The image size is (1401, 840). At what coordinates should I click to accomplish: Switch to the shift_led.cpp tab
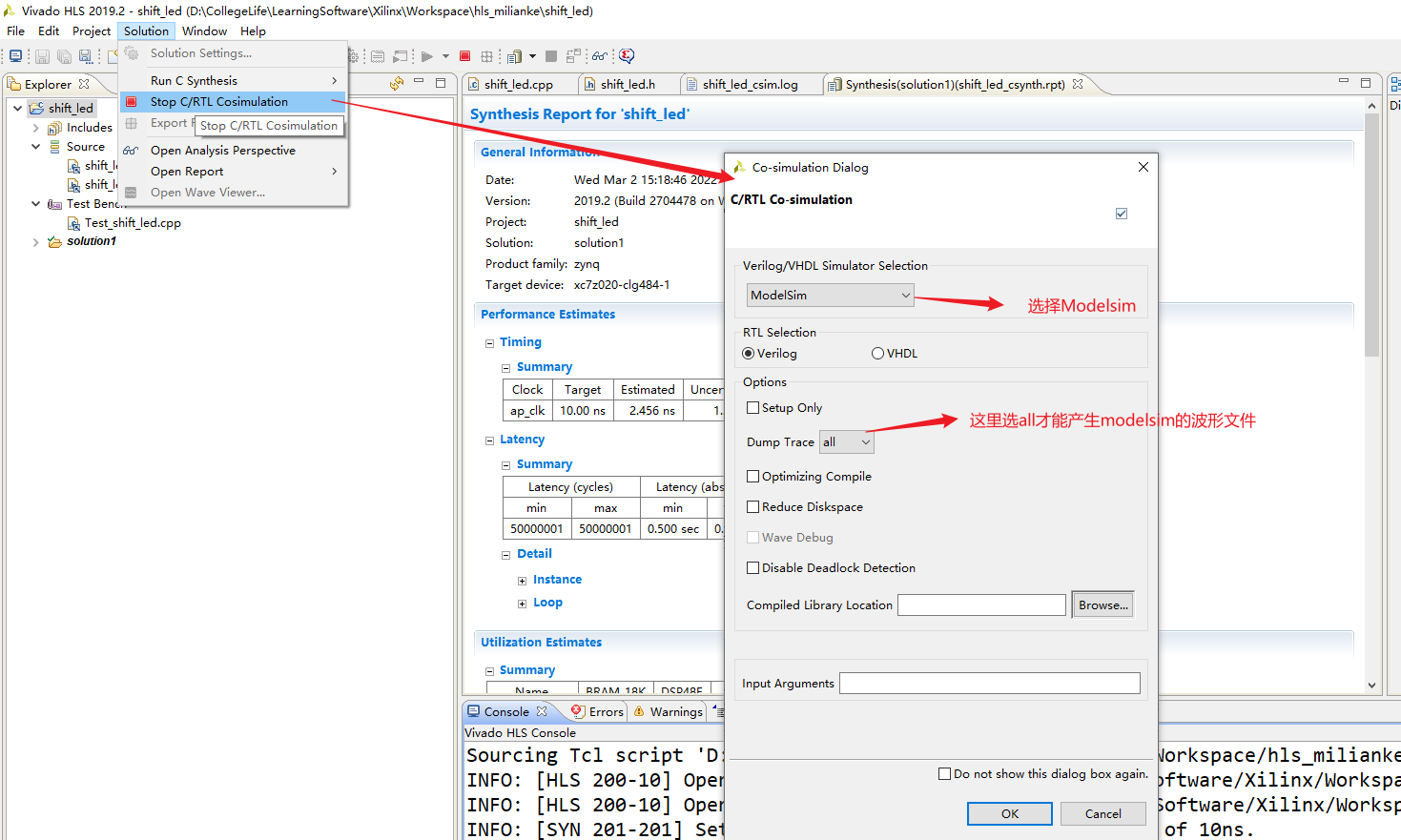(518, 84)
